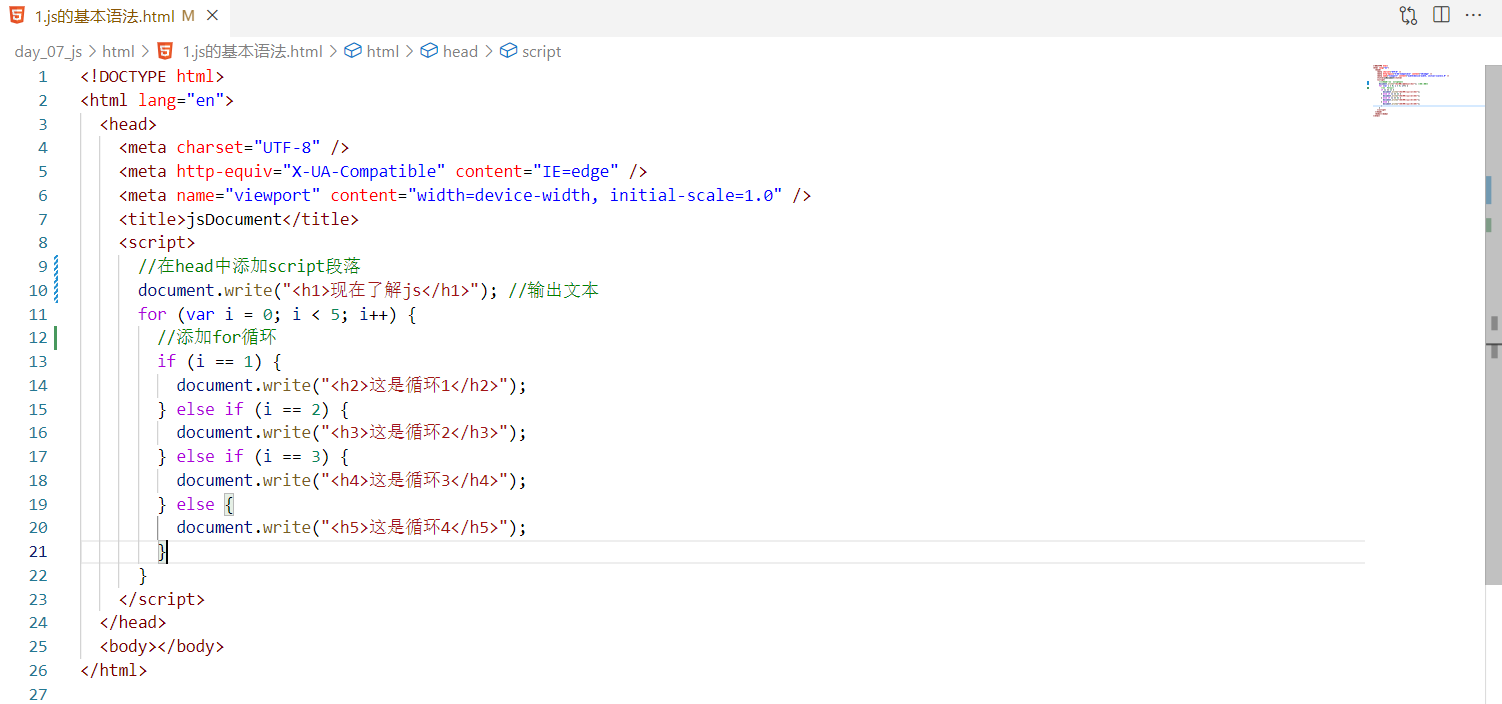Open 1.js的基本语法.html file breadcrumb
Viewport: 1502px width, 704px height.
tap(252, 51)
